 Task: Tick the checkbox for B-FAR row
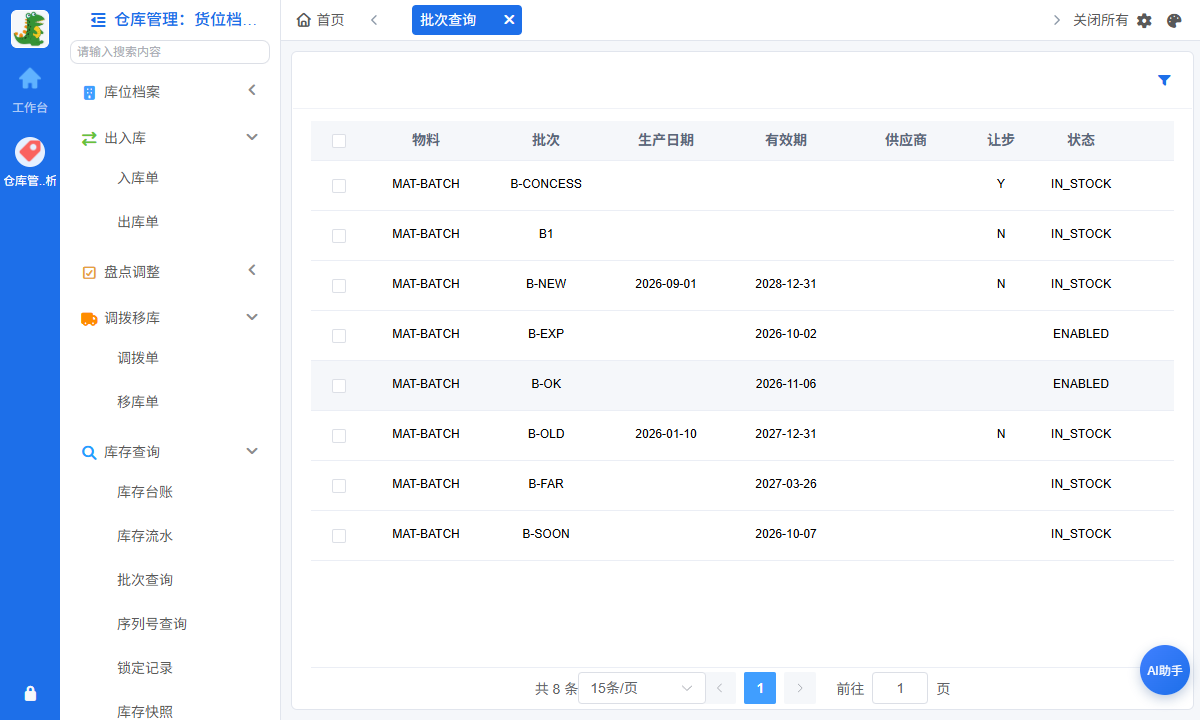[339, 486]
